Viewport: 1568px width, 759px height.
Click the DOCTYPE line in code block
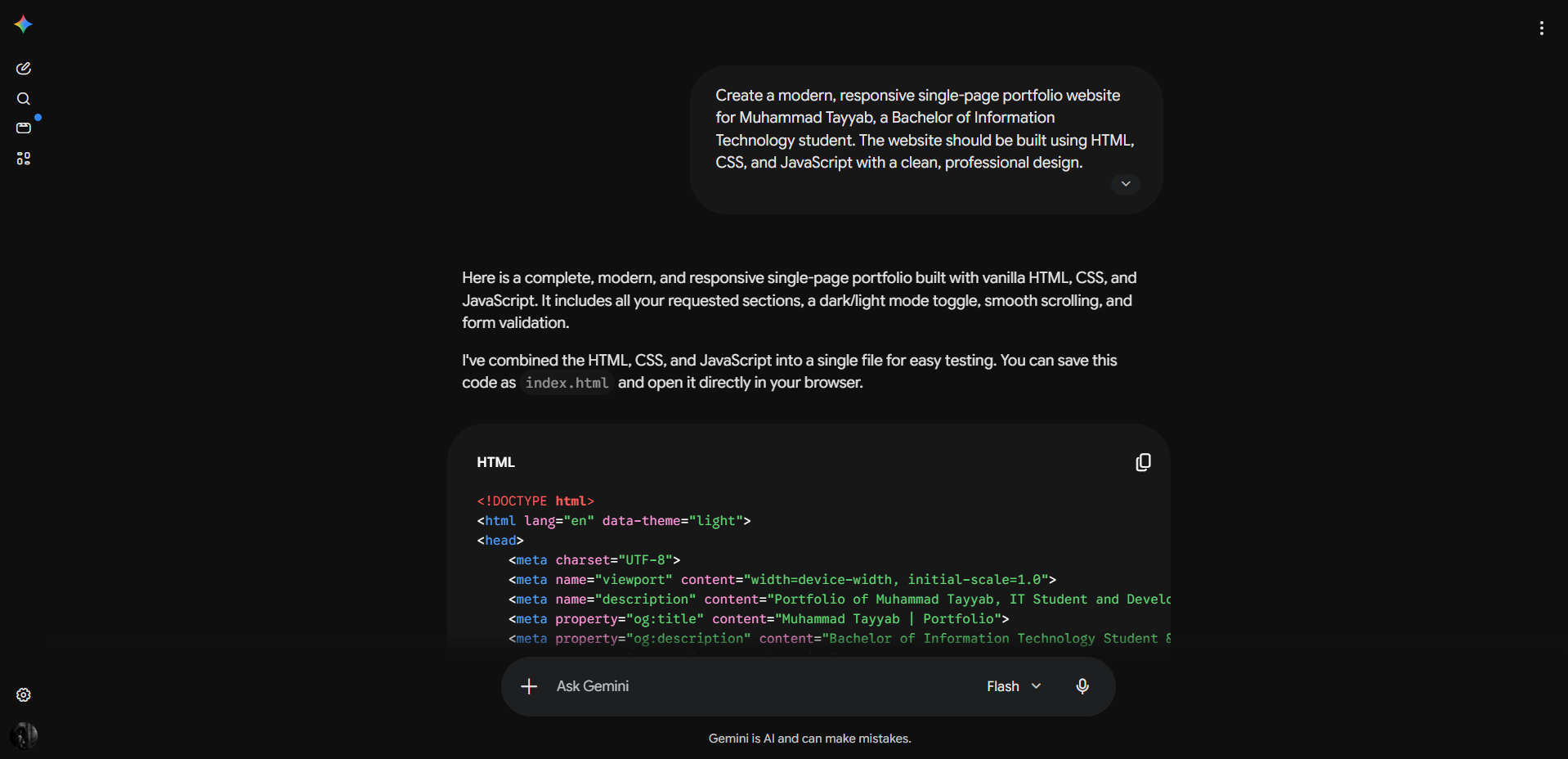click(535, 501)
